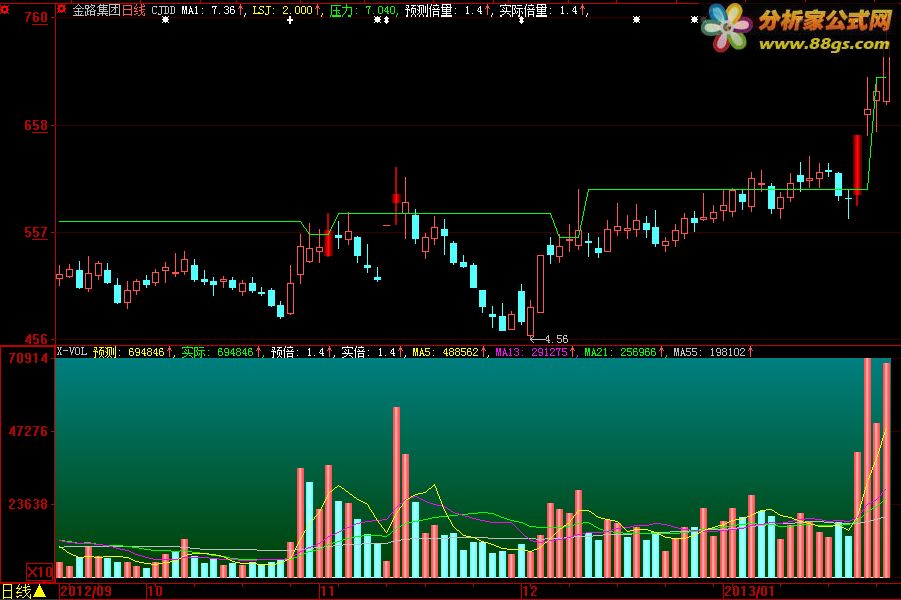Jump to the 10 month marker
This screenshot has height=600, width=901.
[x=155, y=591]
